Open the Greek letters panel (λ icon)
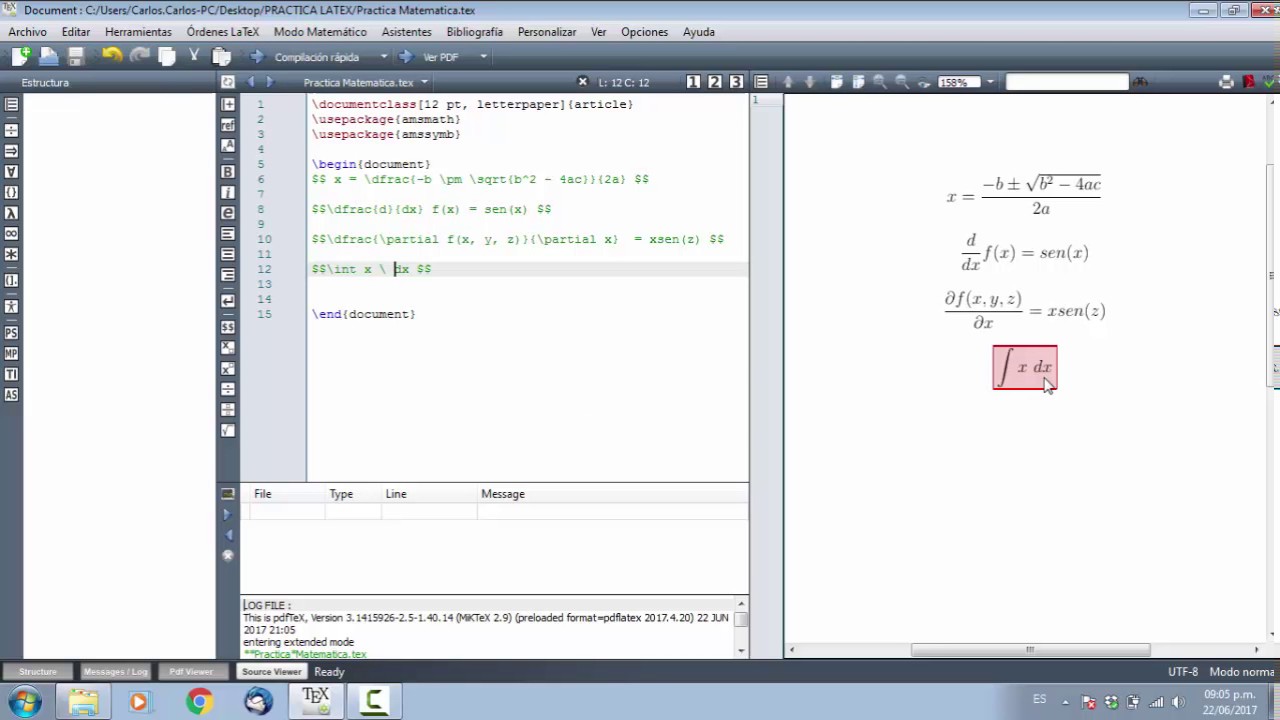This screenshot has width=1280, height=720. coord(11,213)
